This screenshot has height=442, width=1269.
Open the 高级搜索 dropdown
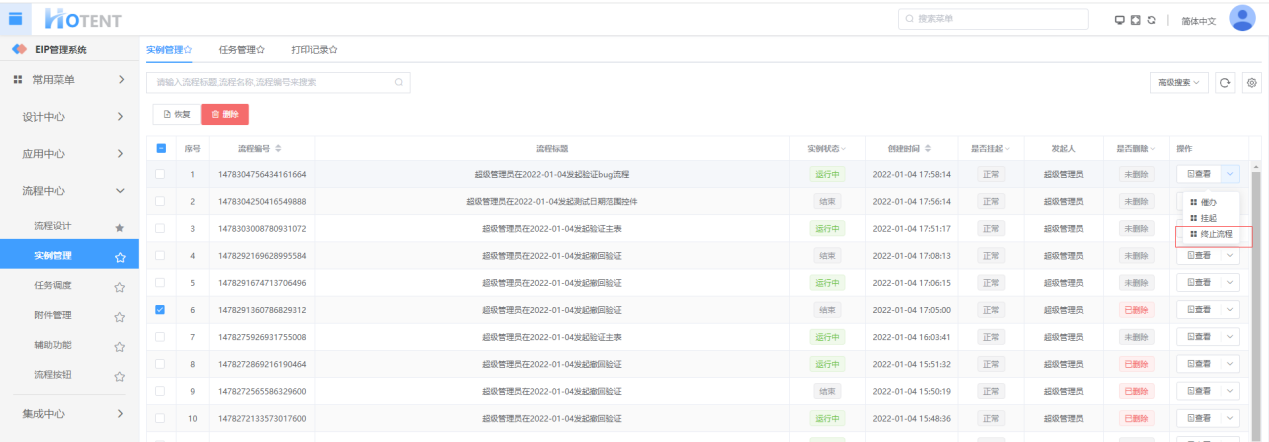1180,83
